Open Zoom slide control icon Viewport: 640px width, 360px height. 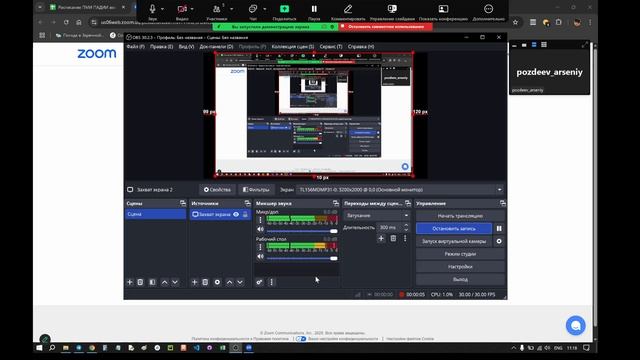392,9
